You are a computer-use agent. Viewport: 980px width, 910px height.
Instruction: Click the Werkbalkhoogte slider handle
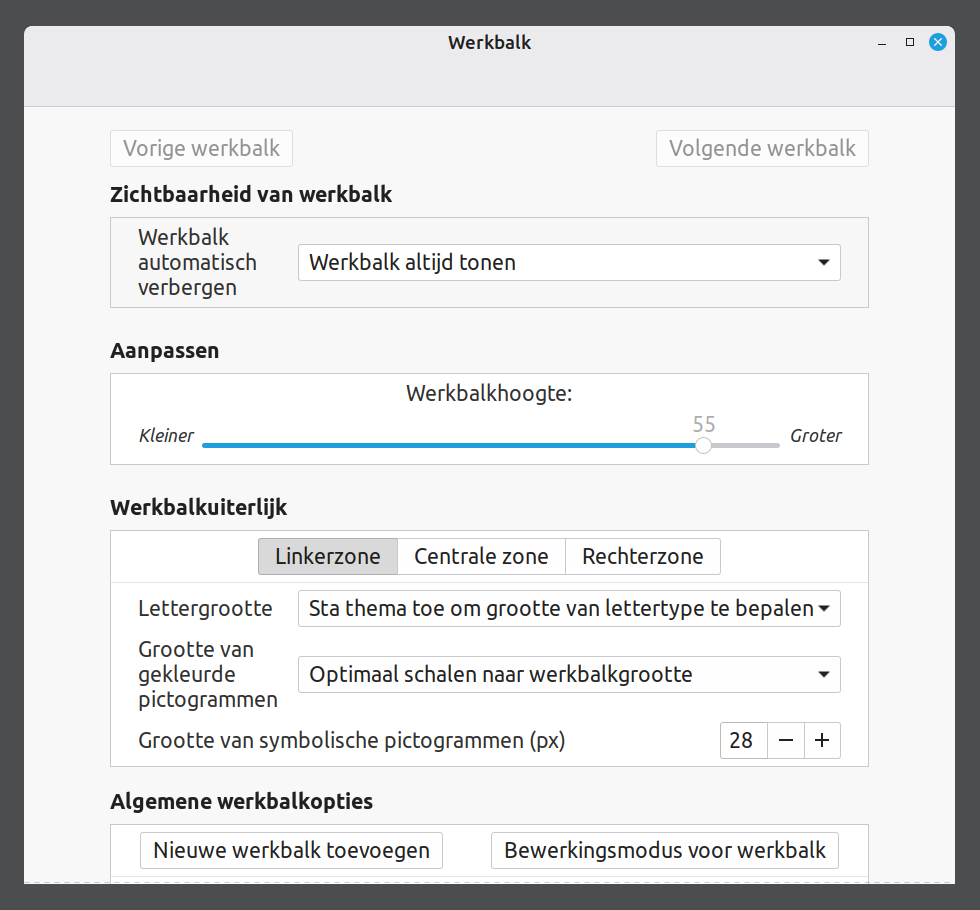[x=704, y=446]
